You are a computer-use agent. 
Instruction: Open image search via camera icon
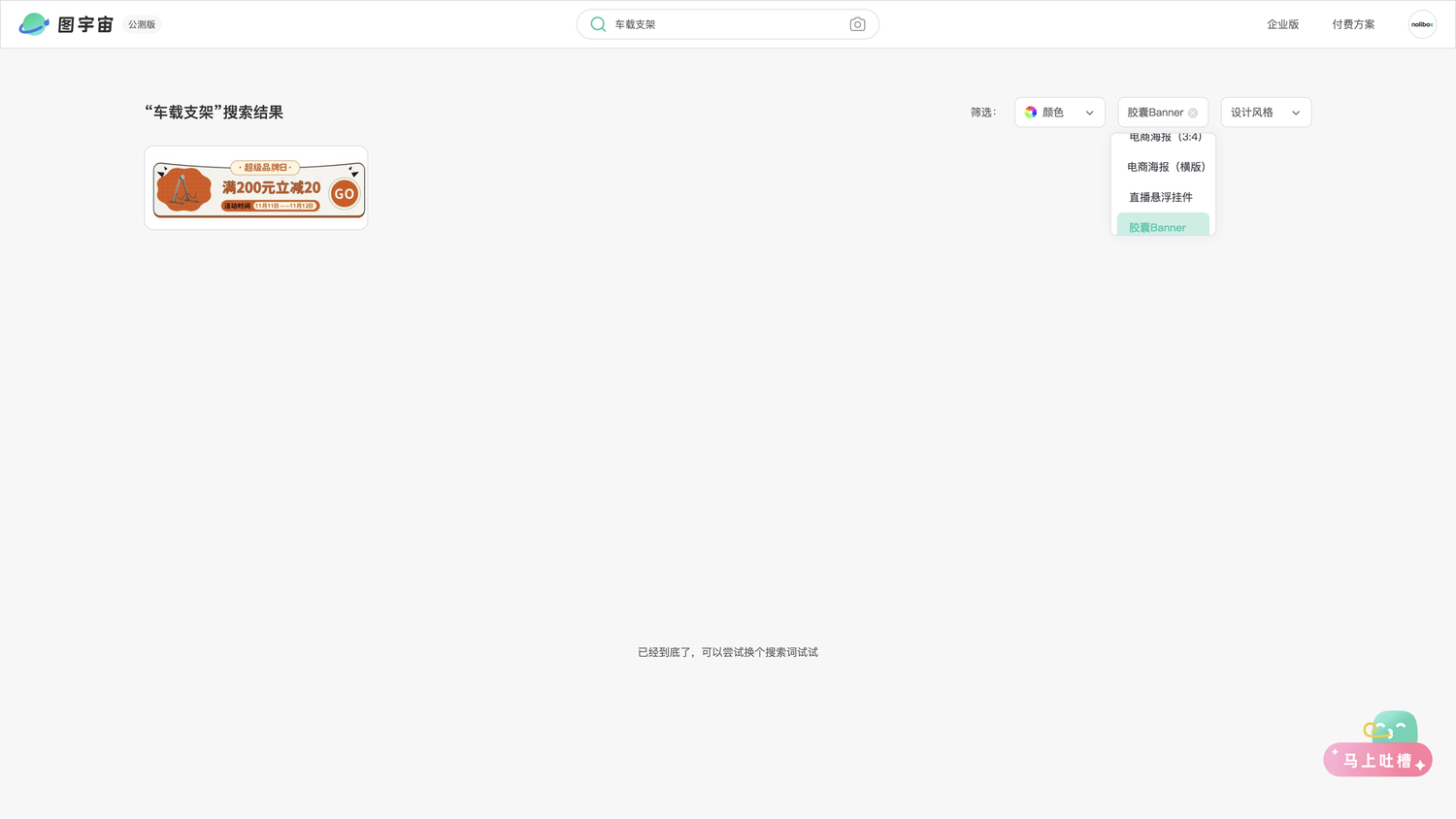tap(857, 24)
